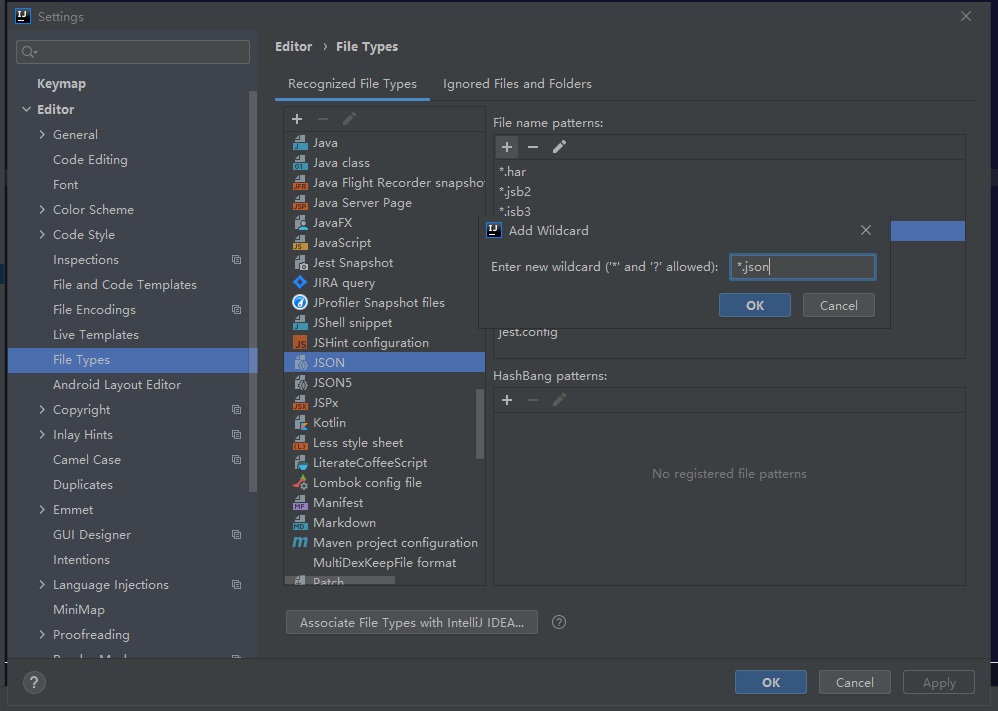This screenshot has height=711, width=998.
Task: Click the JavaScript JS file icon
Action: 300,243
